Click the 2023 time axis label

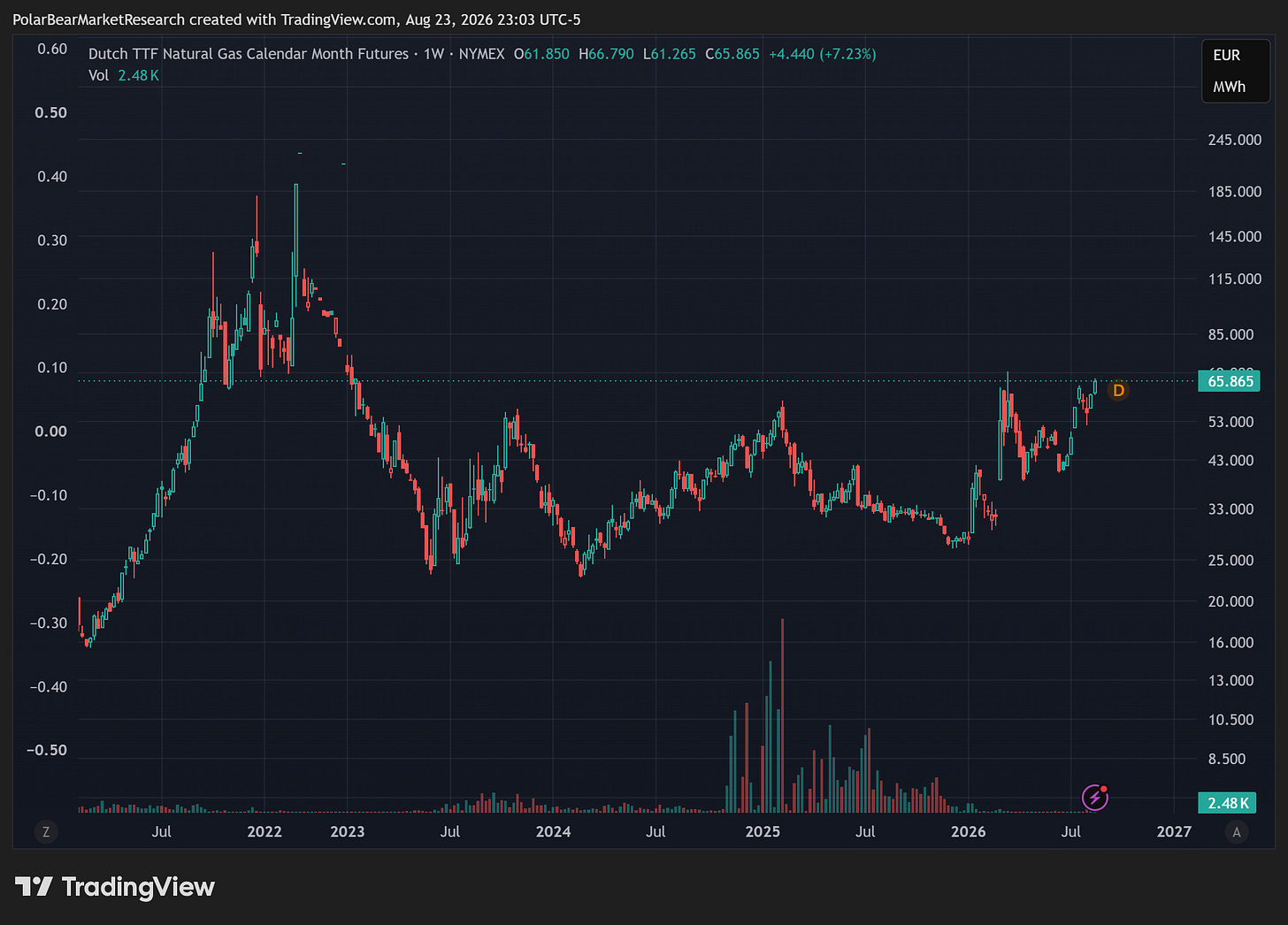[348, 831]
